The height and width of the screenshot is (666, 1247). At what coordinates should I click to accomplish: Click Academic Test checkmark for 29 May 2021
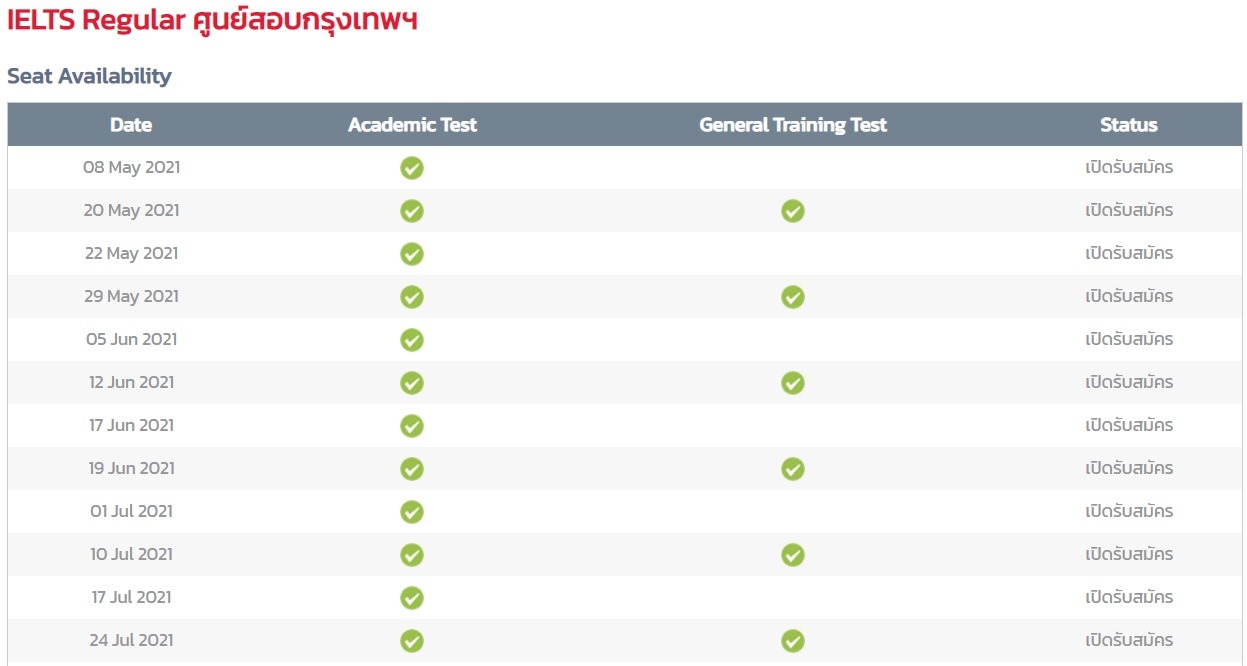click(412, 297)
